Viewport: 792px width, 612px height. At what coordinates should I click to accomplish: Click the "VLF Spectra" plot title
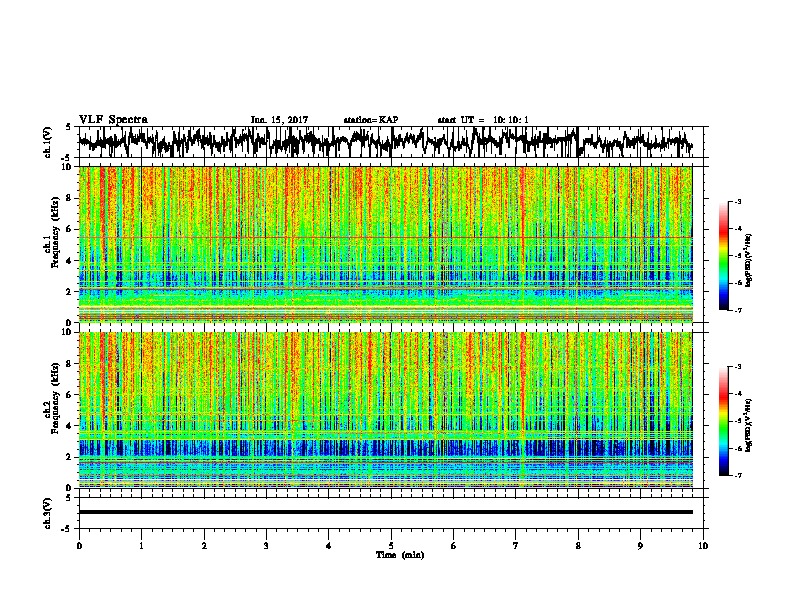pyautogui.click(x=113, y=119)
